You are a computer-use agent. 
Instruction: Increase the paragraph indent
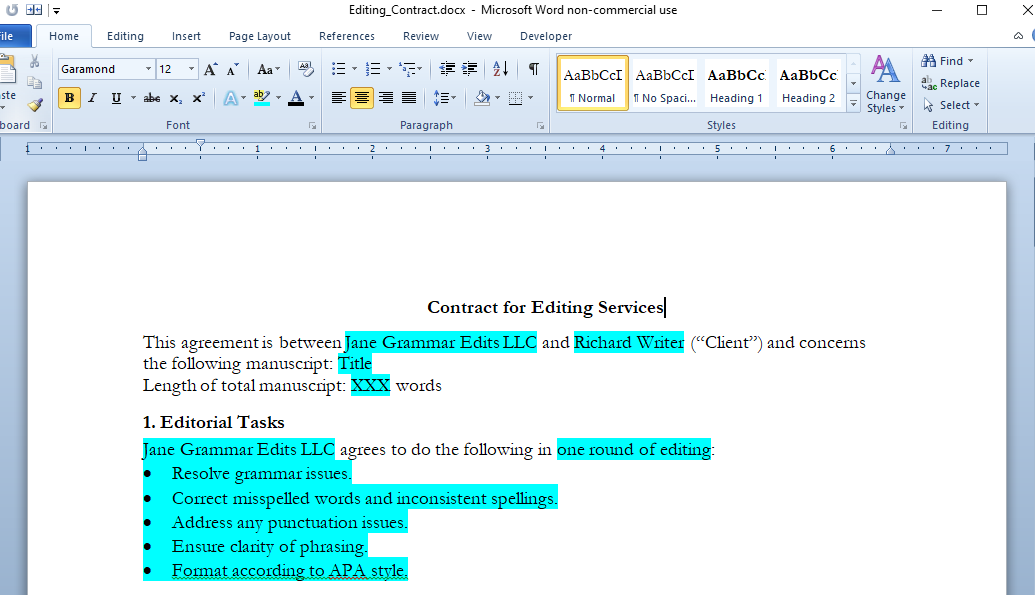[469, 69]
